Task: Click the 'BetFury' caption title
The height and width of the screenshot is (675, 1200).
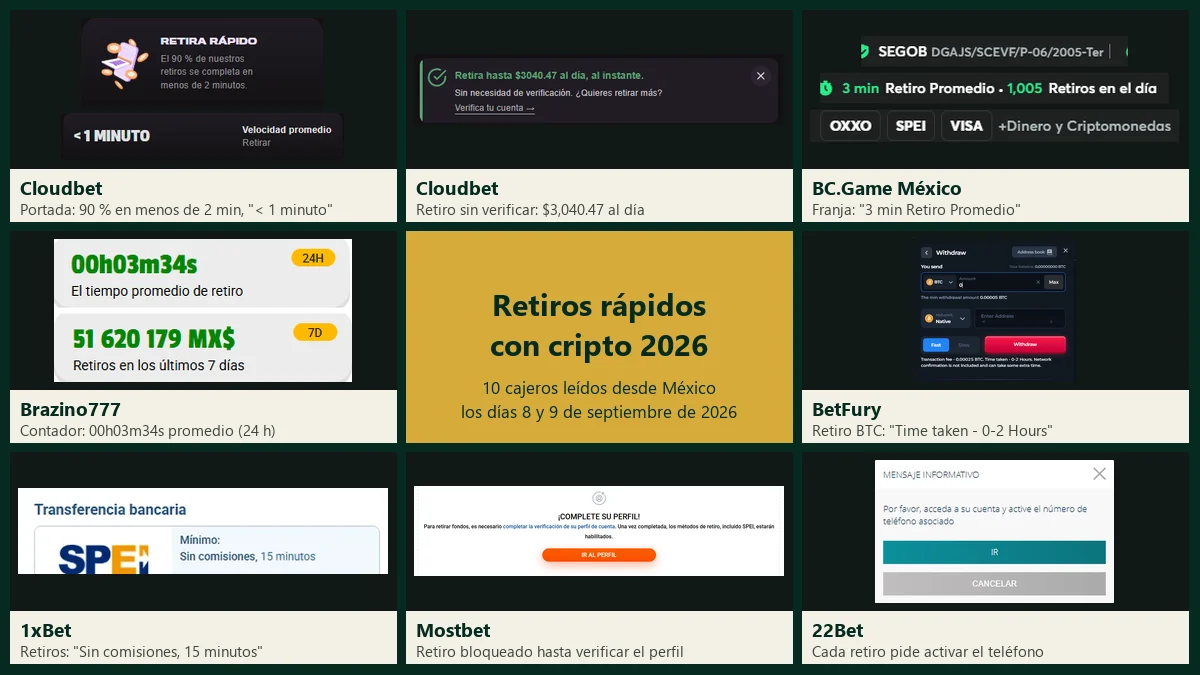Action: (x=847, y=409)
